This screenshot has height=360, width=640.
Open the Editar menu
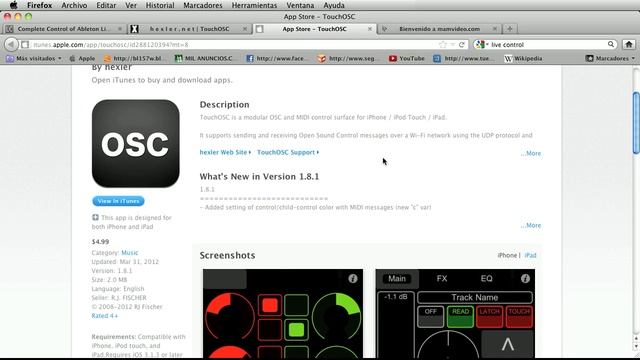(106, 5)
